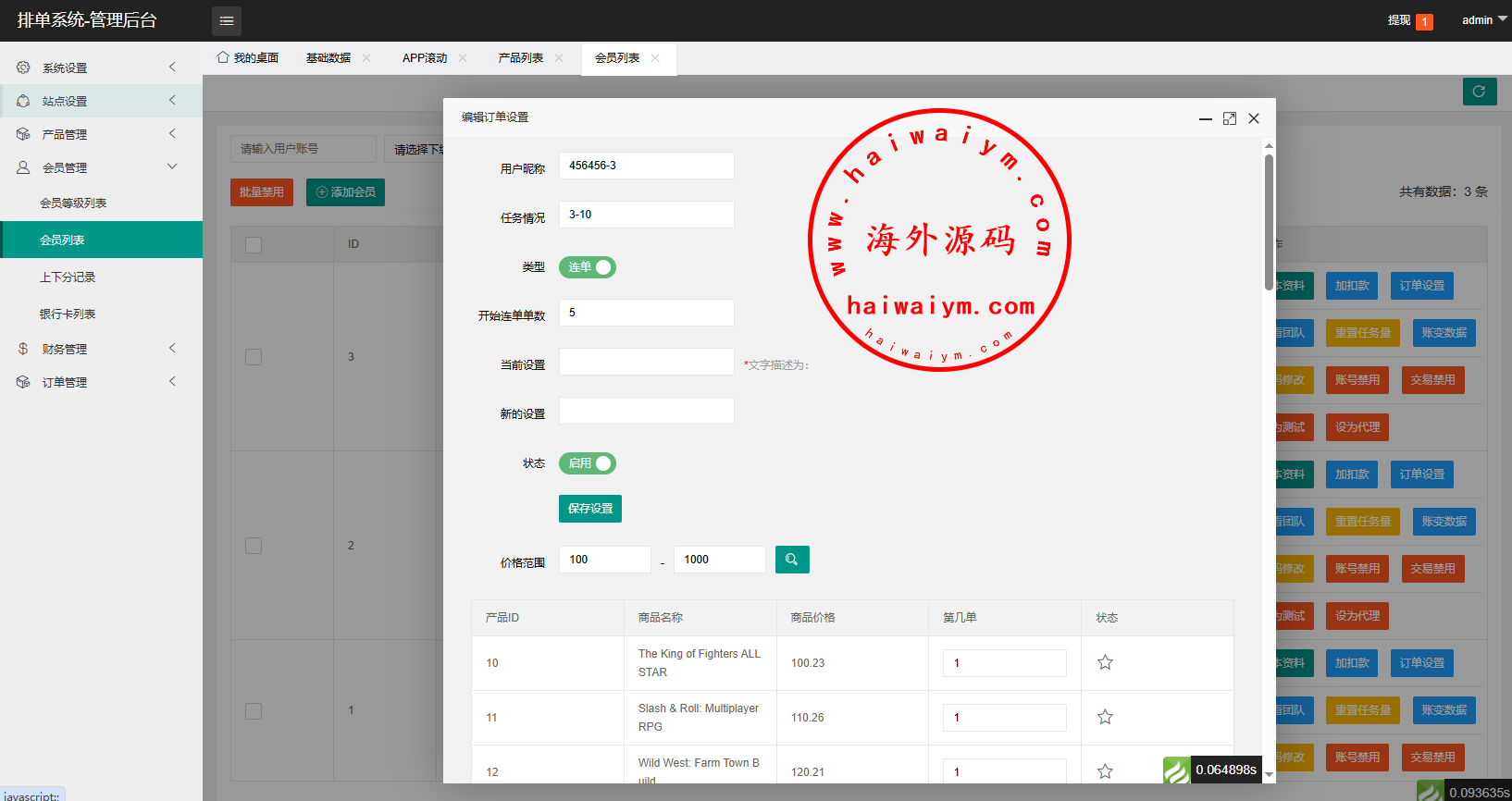Minimize the order settings dialog
Image resolution: width=1512 pixels, height=801 pixels.
pos(1205,118)
